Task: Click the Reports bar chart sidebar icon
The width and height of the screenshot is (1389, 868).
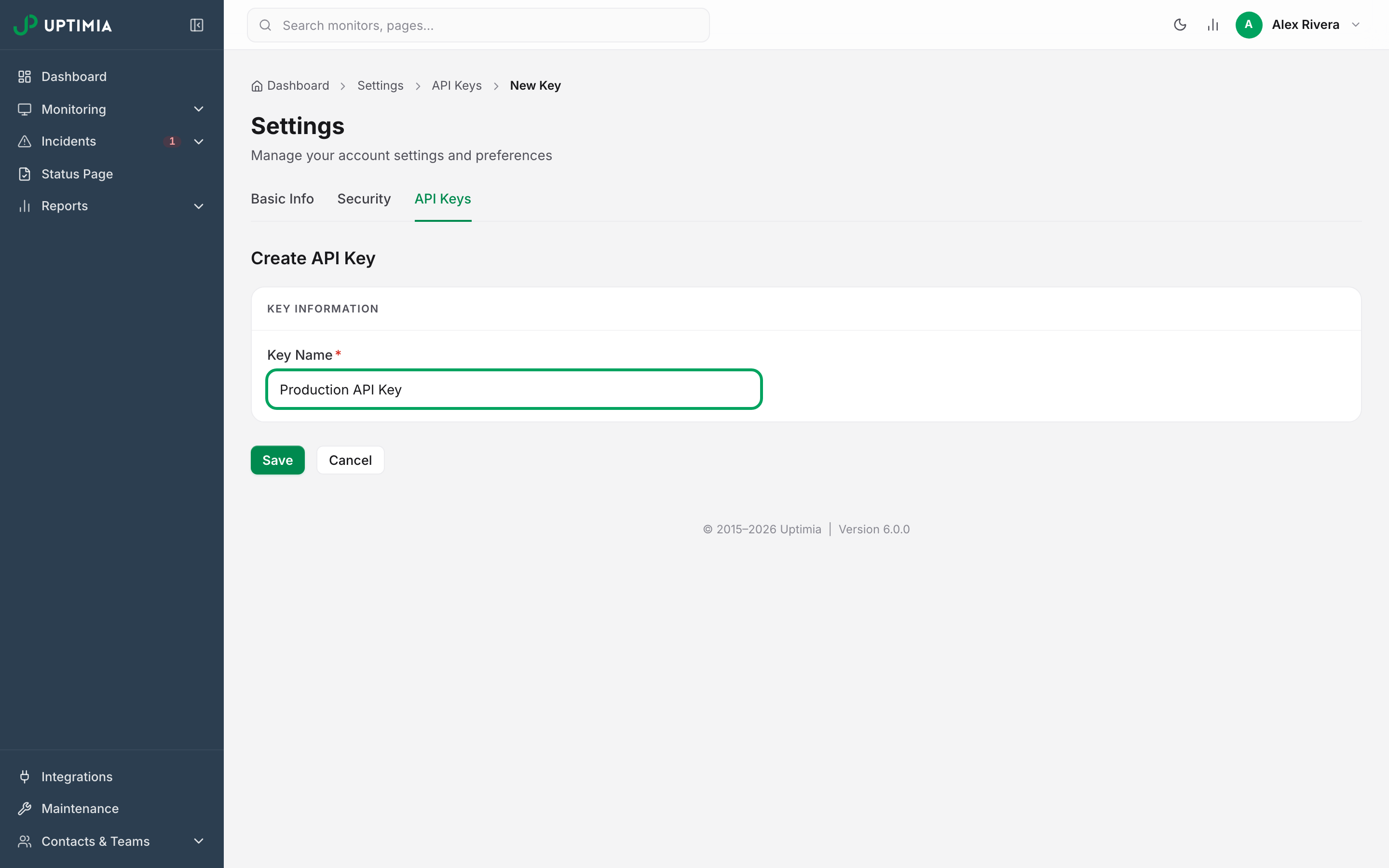Action: click(24, 206)
